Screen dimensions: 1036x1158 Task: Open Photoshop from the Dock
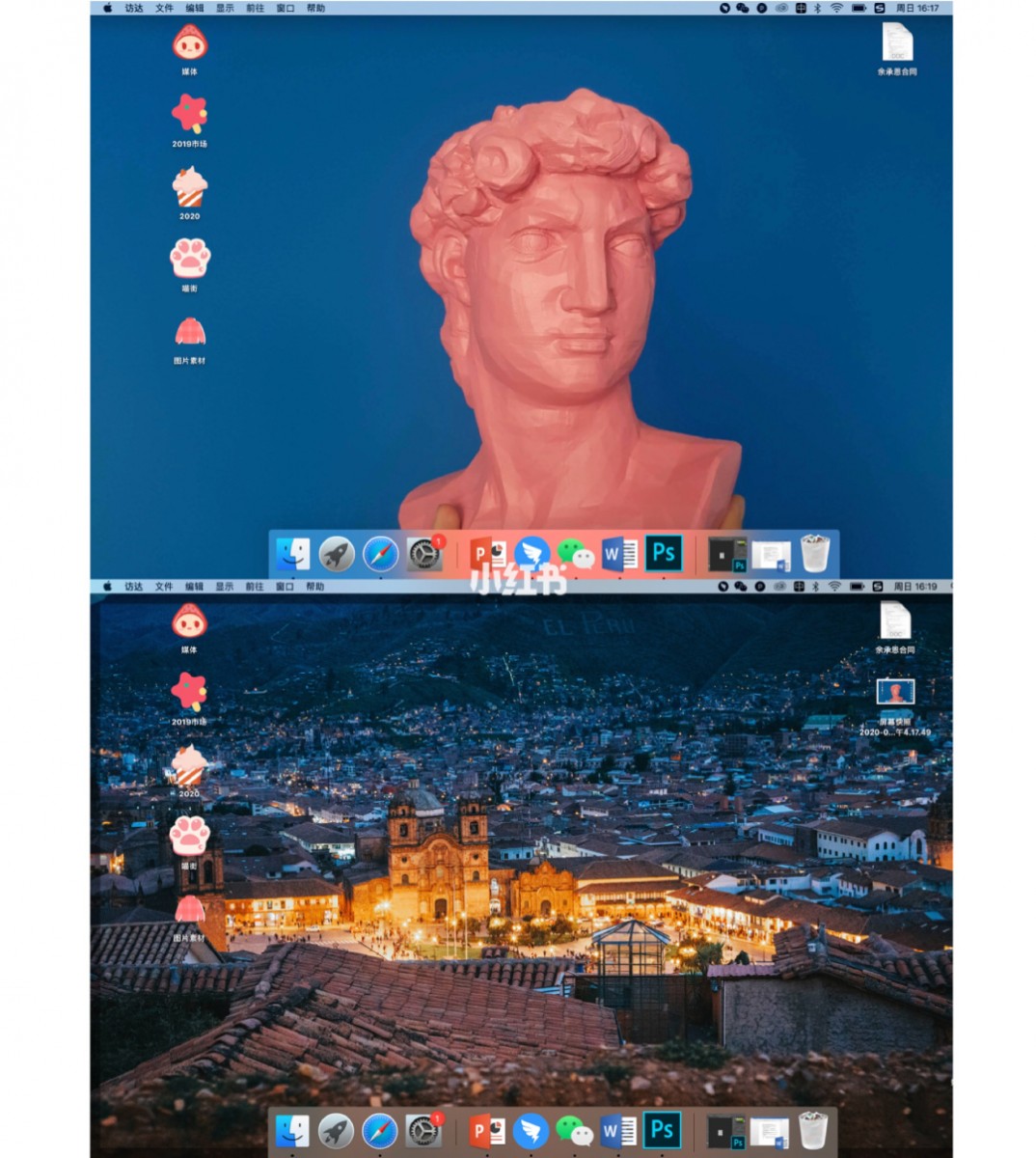(662, 553)
